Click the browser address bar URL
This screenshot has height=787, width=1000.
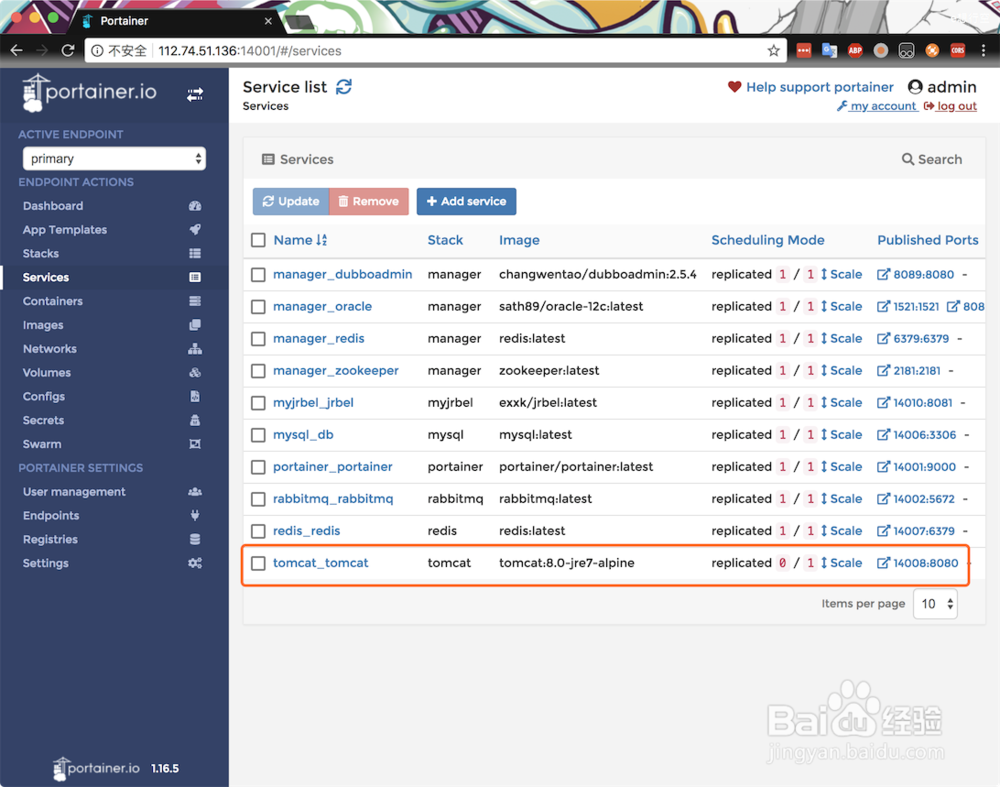tap(249, 50)
